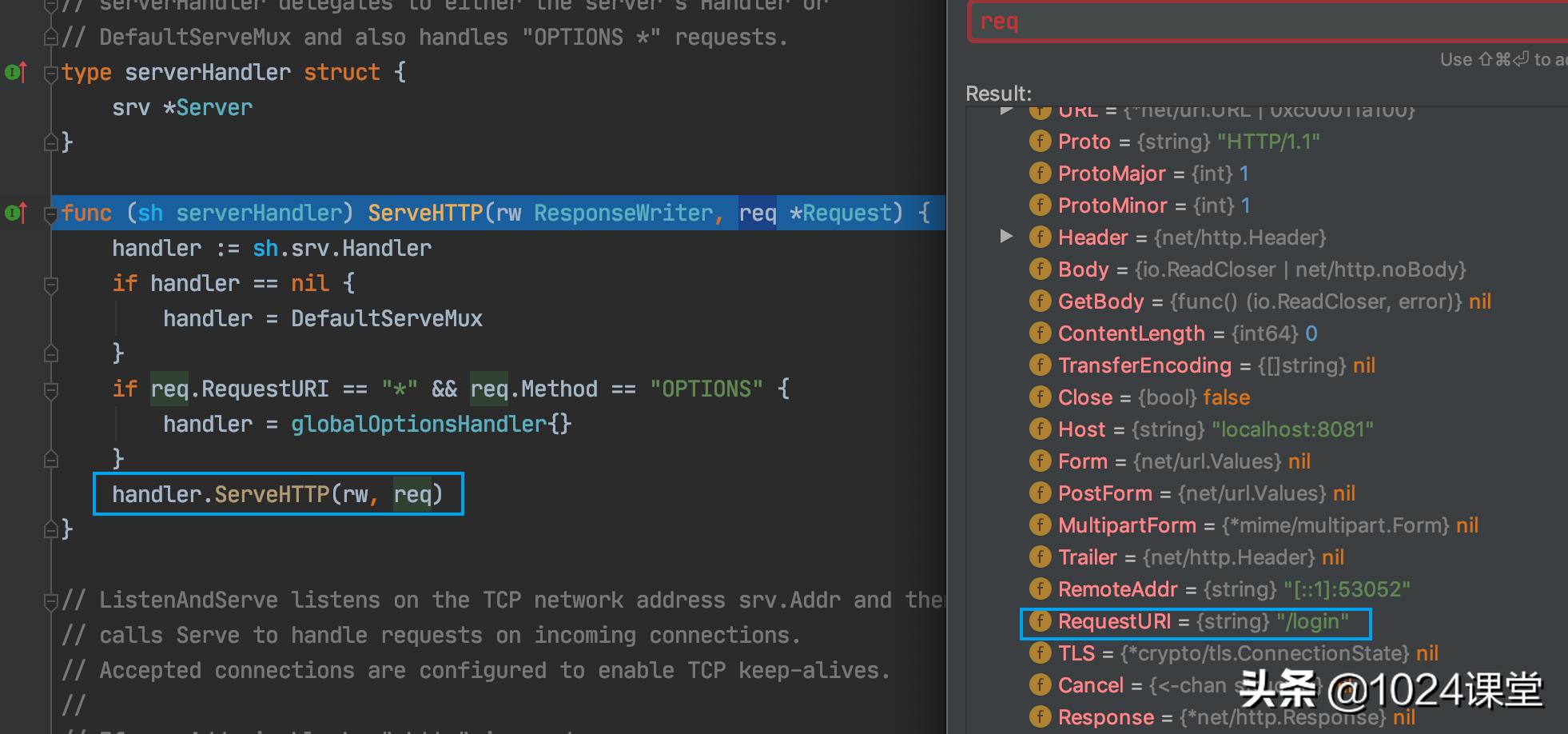1568x734 pixels.
Task: Click the field icon next to Proto
Action: coord(1040,142)
